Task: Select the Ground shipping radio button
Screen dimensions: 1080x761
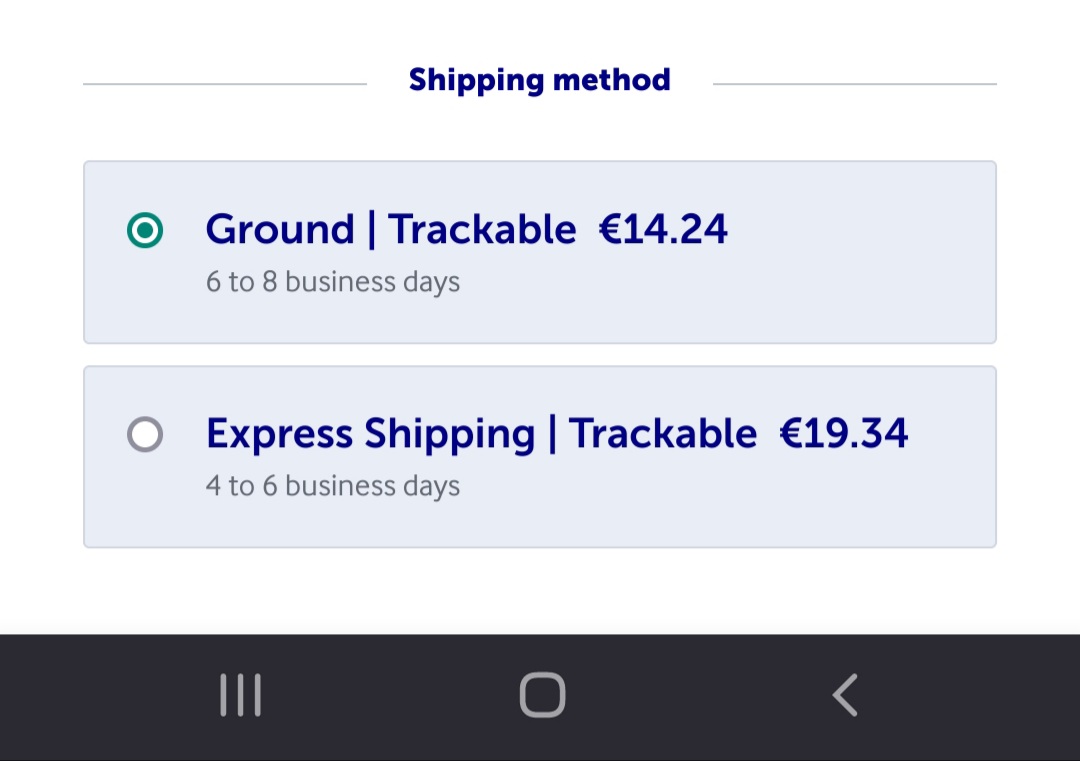Action: [x=145, y=231]
